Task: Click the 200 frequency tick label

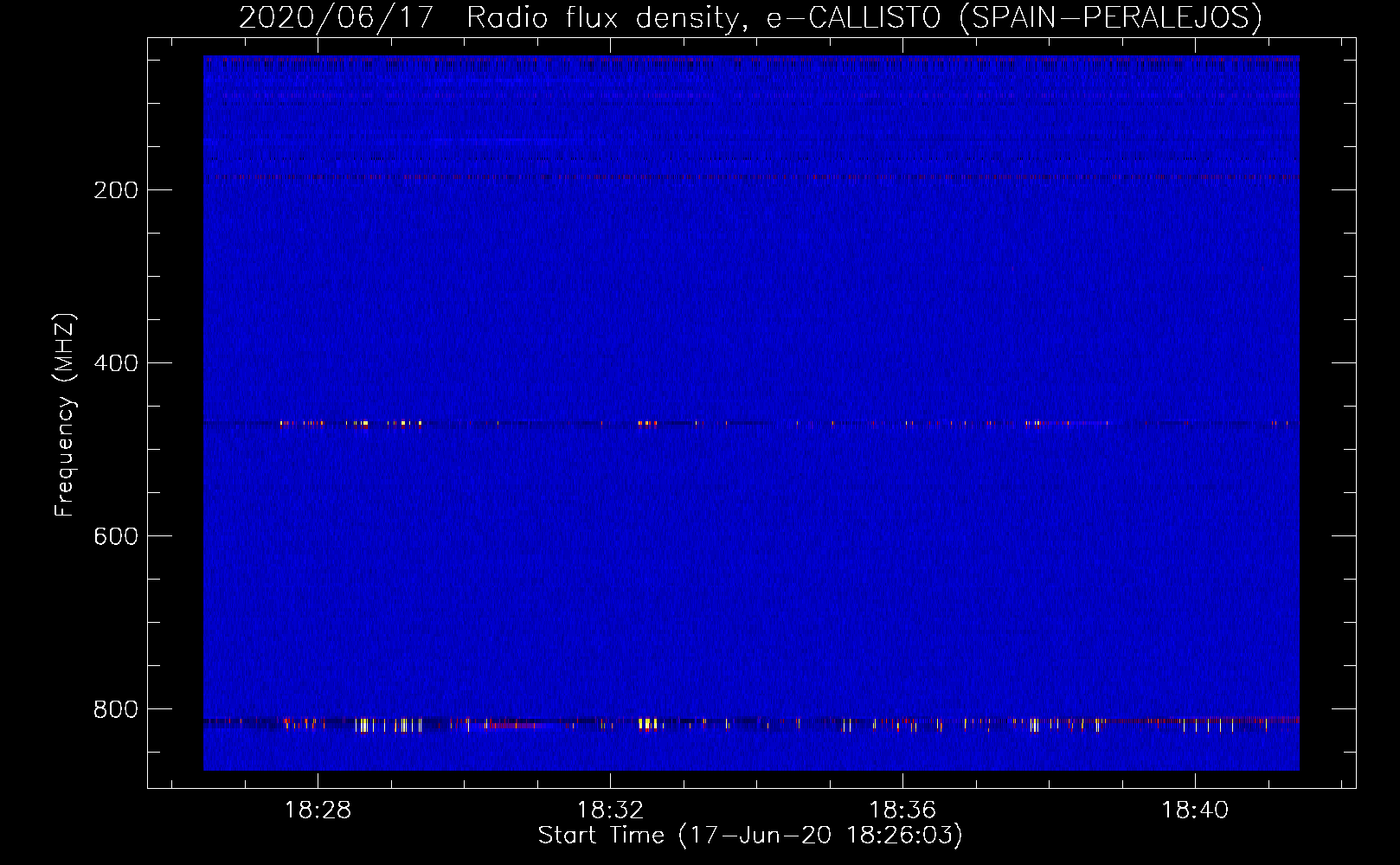Action: point(116,190)
